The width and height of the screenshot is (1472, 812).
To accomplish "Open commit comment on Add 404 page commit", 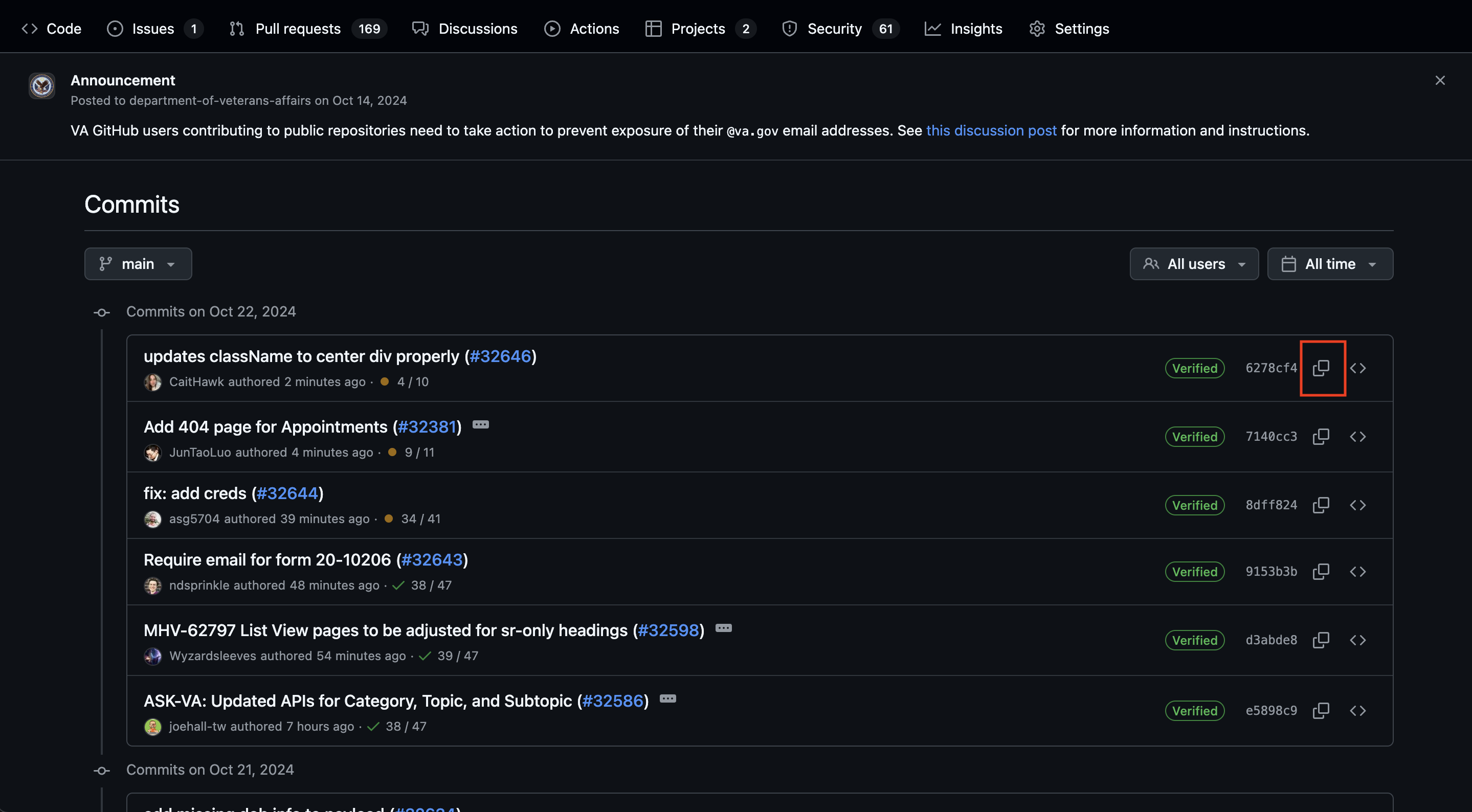I will click(481, 425).
